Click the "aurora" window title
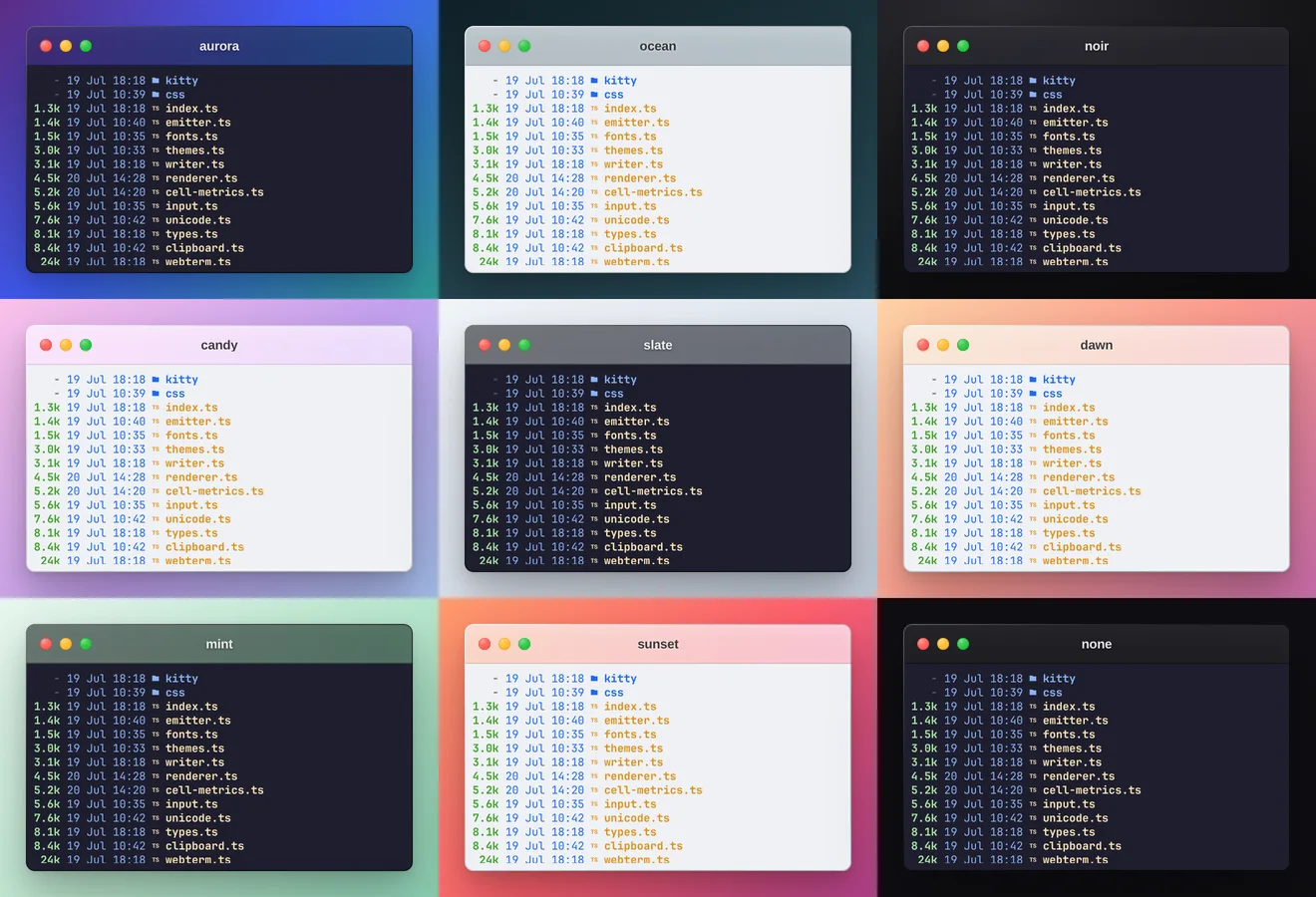The height and width of the screenshot is (897, 1316). pyautogui.click(x=219, y=46)
